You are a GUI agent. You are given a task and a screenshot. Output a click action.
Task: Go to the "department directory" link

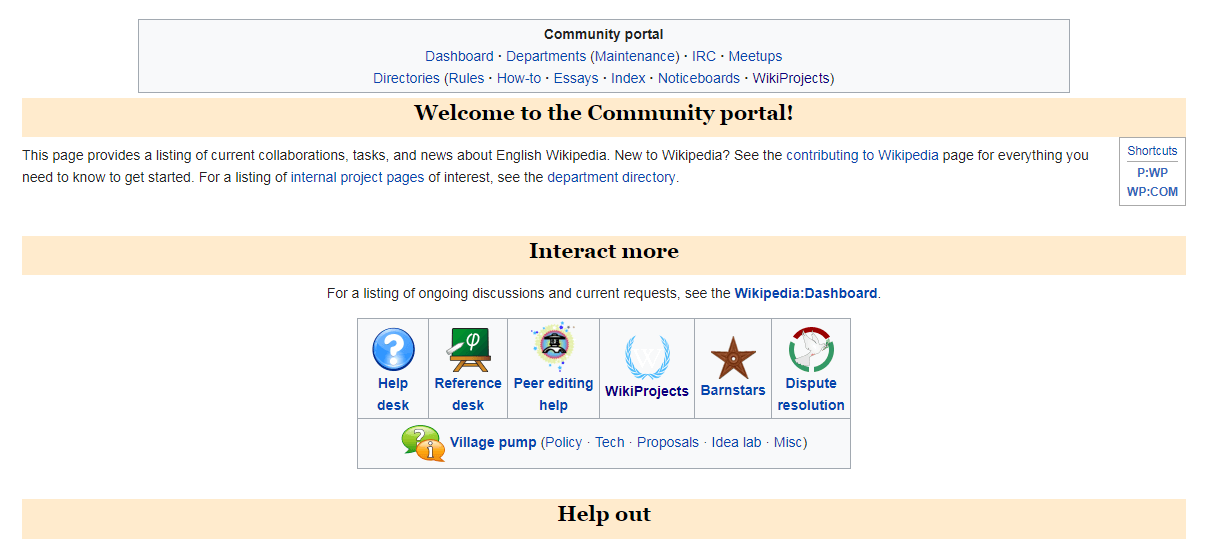pos(611,177)
